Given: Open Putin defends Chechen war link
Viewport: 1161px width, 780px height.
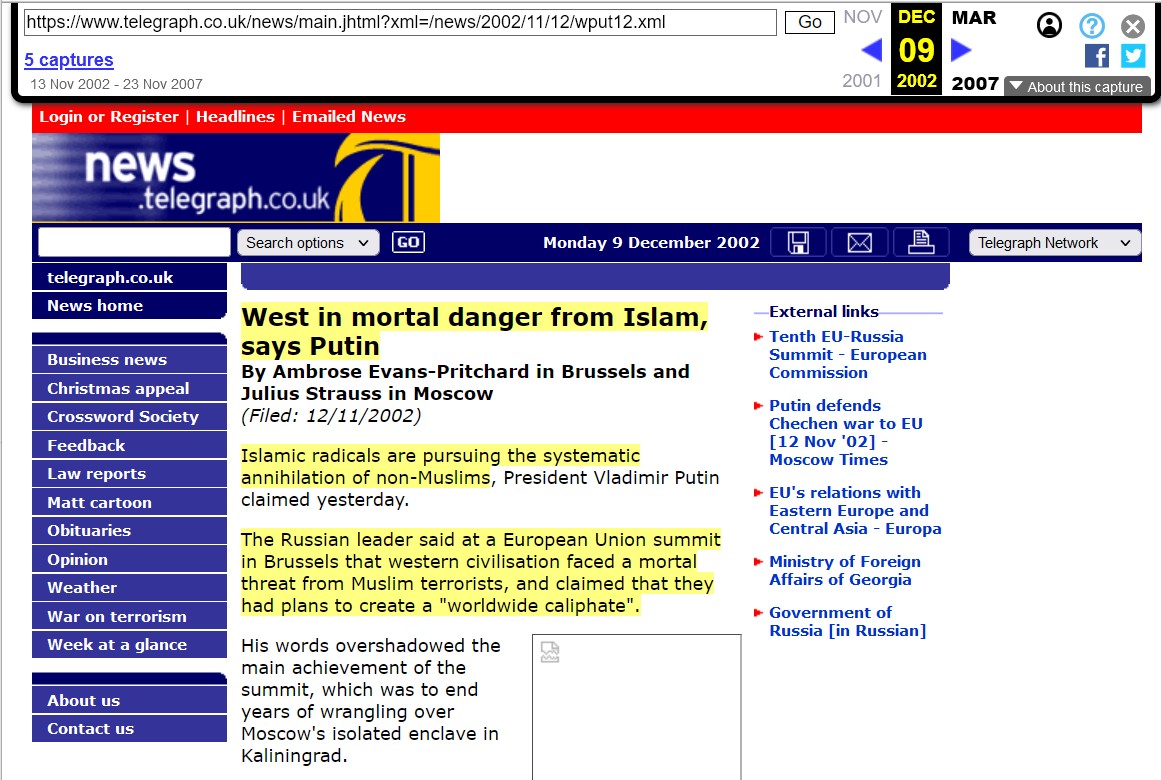Looking at the screenshot, I should pos(845,433).
